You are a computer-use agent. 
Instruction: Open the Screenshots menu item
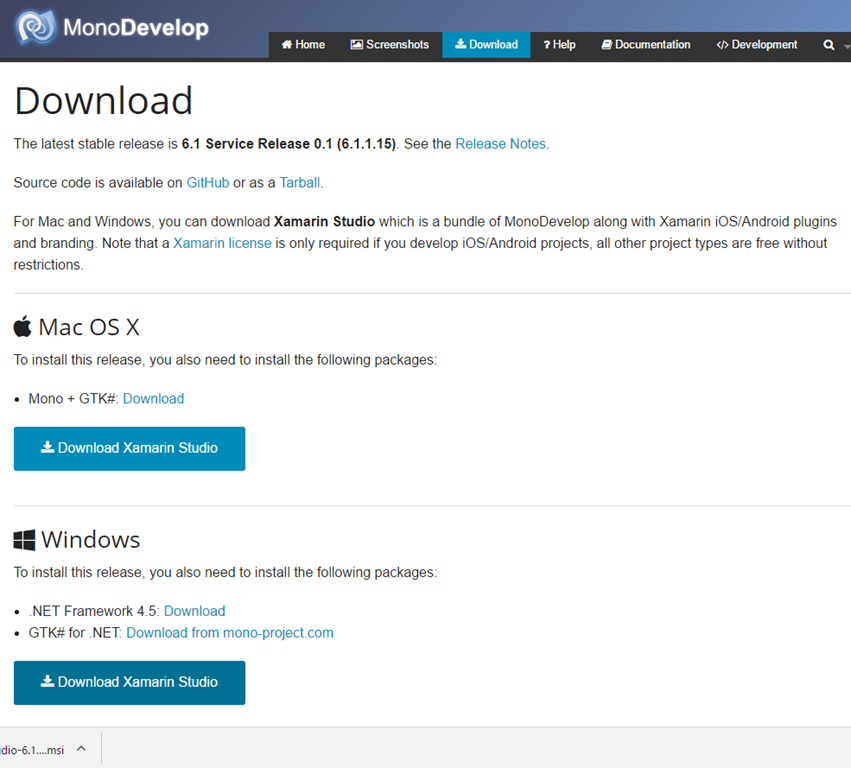(x=390, y=45)
